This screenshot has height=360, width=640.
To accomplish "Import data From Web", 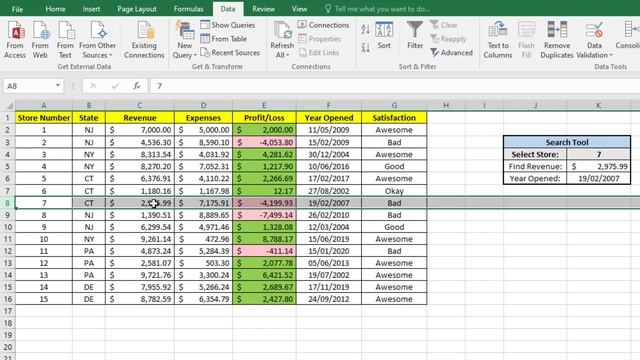I will (x=40, y=40).
